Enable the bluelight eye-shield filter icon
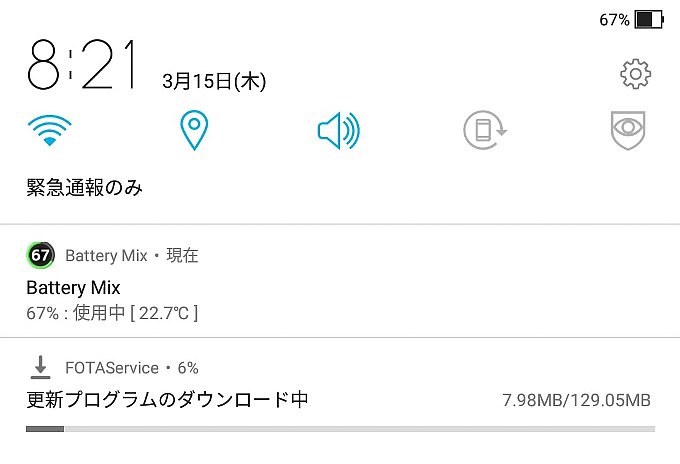This screenshot has height=464, width=680. (x=628, y=130)
